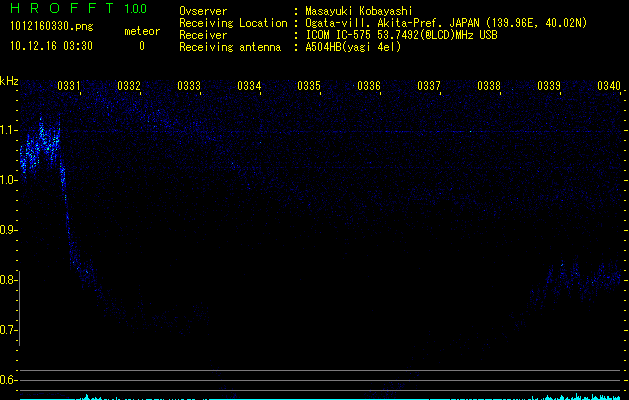
Task: Click the 0339 time marker
Action: 548,85
